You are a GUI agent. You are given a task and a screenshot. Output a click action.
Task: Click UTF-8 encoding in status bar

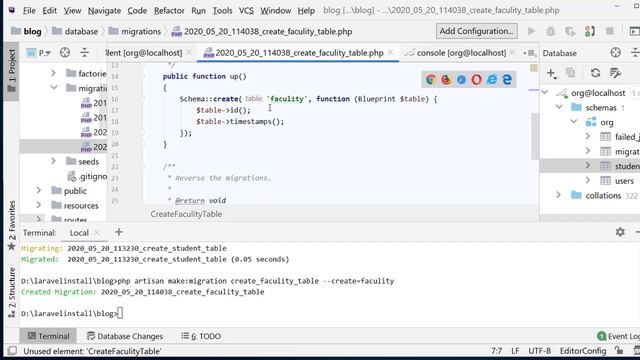(x=539, y=351)
